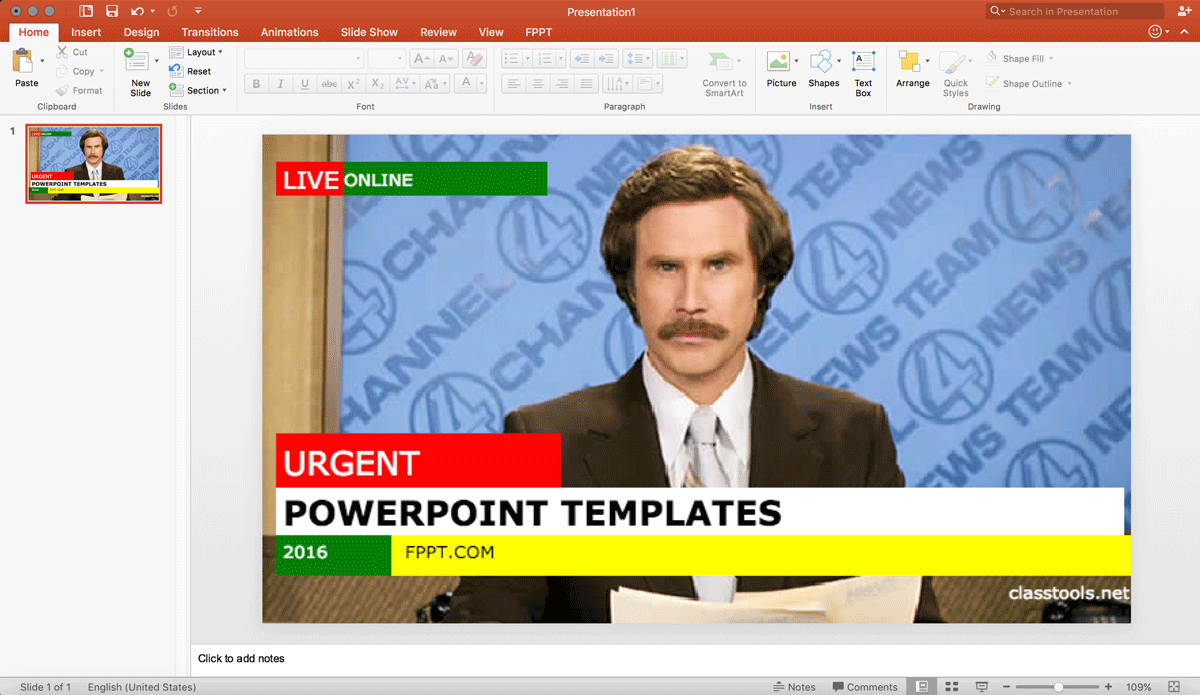Click the Paste clipboard icon
Screen dimensions: 1200x695
click(x=23, y=61)
